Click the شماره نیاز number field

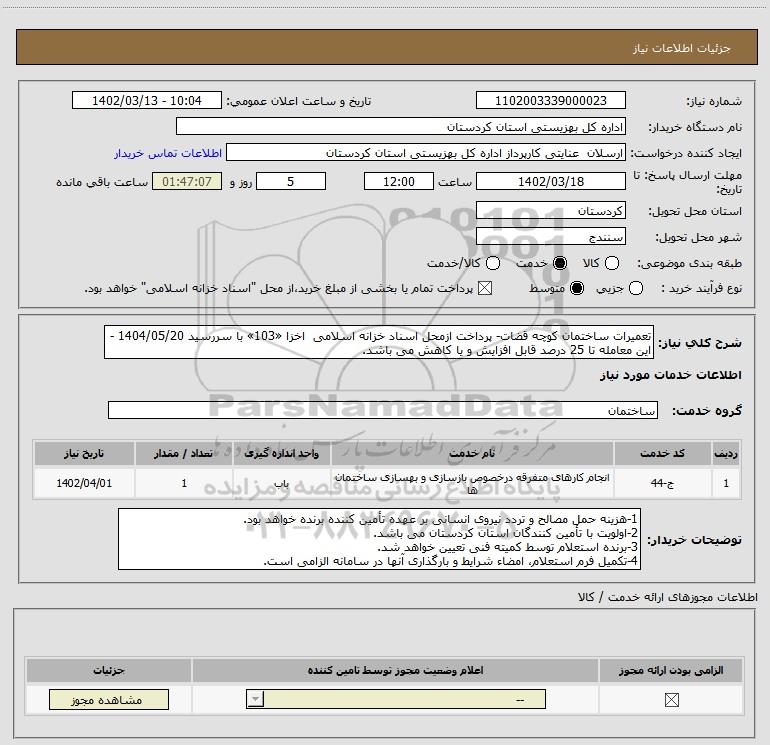[550, 100]
